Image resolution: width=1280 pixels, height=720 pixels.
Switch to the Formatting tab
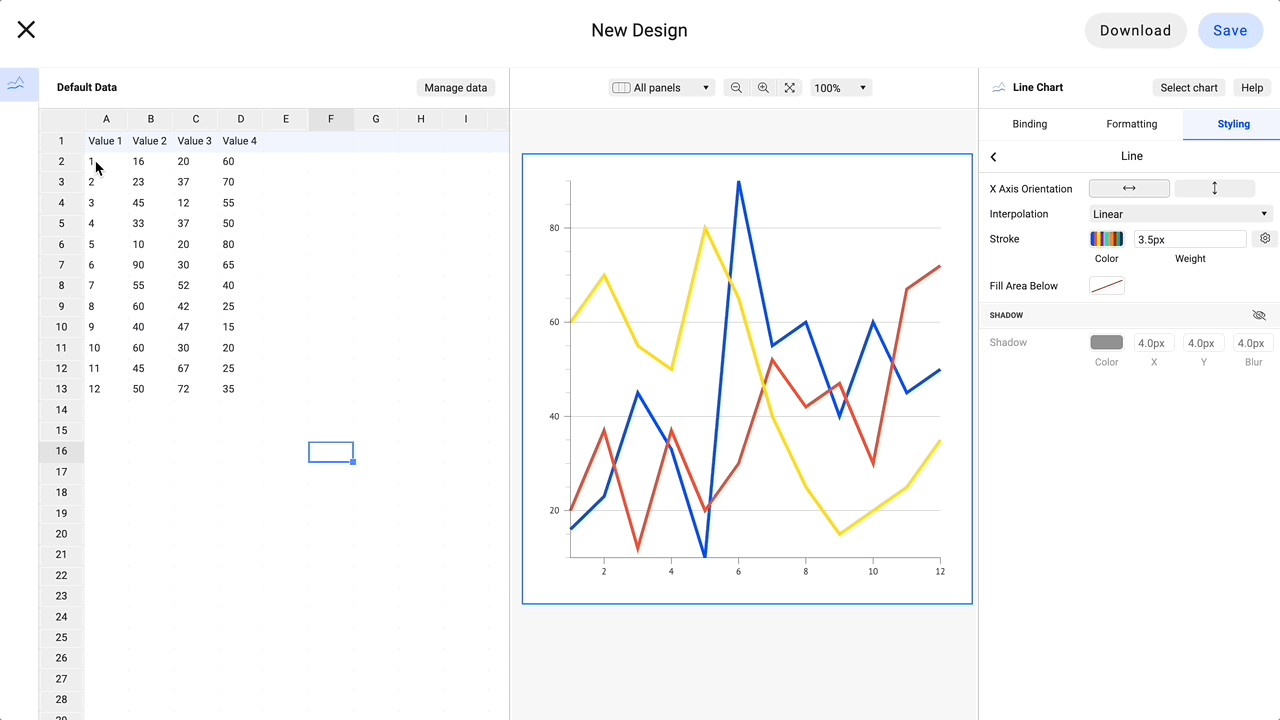[1131, 123]
